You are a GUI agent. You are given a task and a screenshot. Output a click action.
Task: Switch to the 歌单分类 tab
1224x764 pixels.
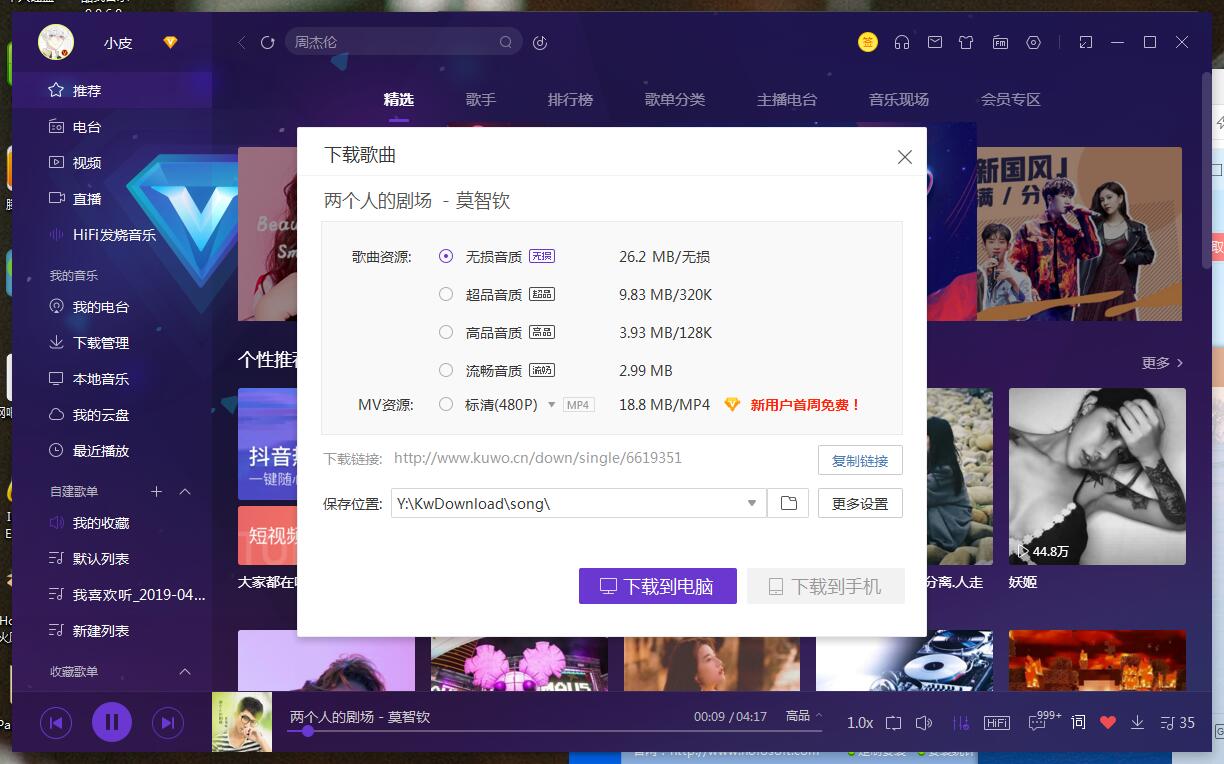coord(675,99)
